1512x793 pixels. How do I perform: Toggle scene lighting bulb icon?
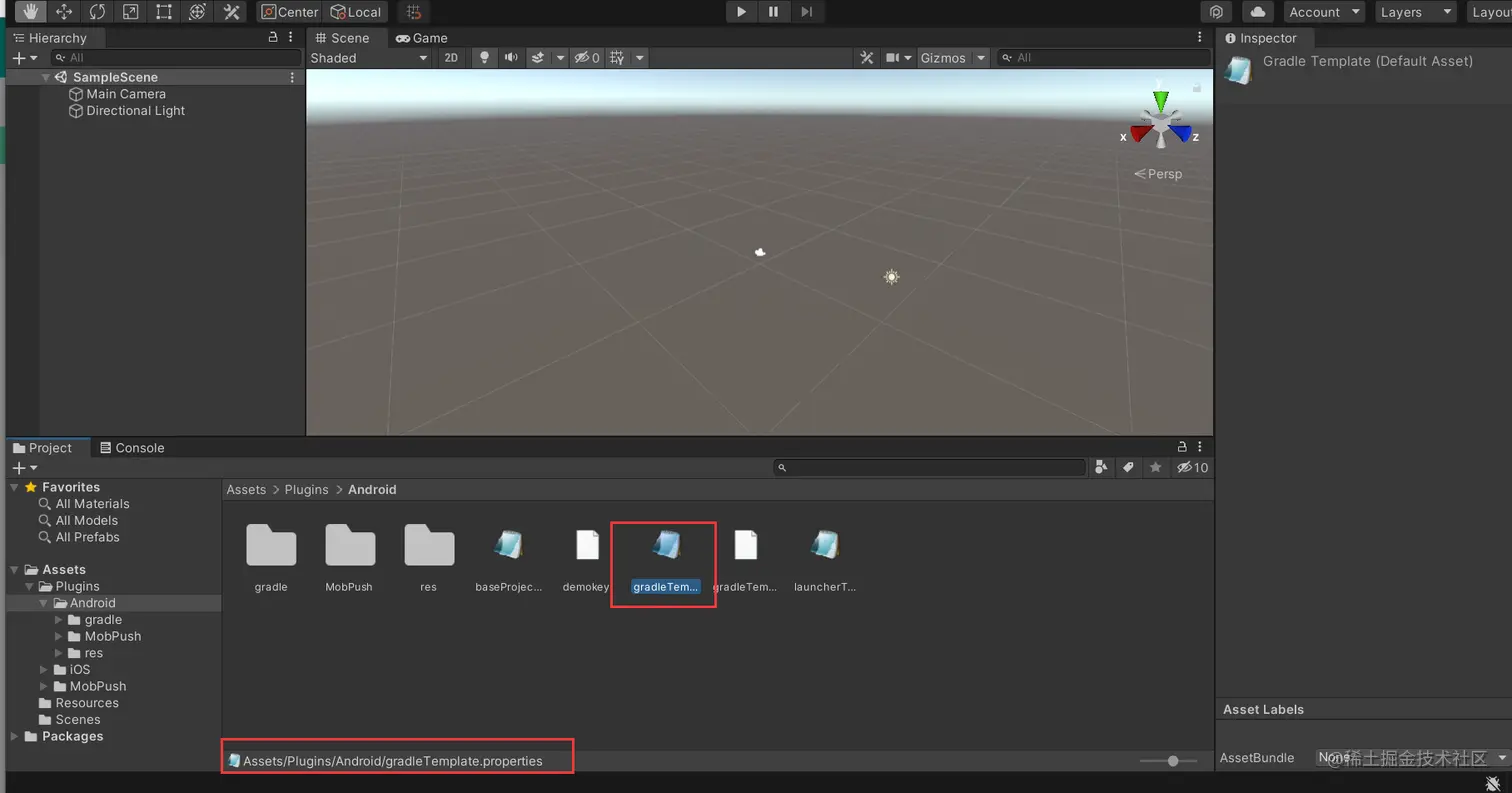485,58
